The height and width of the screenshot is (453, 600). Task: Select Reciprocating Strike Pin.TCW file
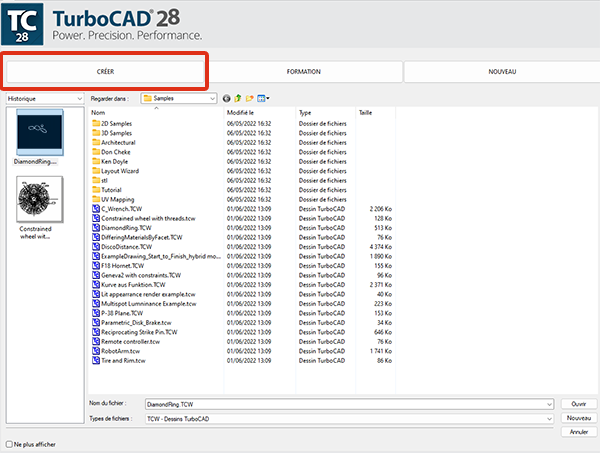(135, 332)
